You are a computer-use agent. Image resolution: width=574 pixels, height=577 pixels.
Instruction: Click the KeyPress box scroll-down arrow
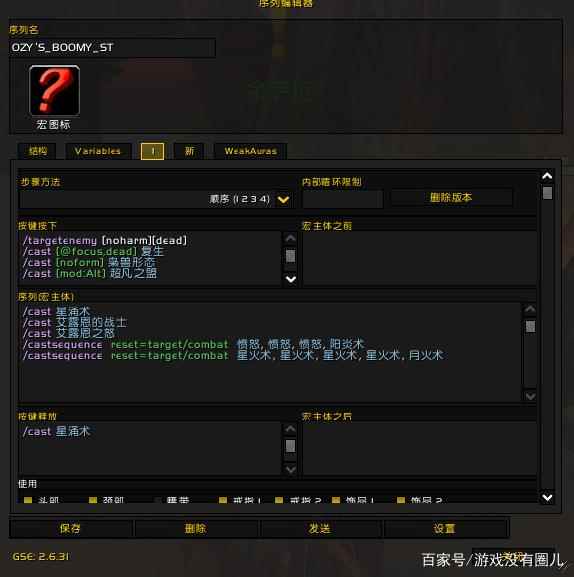click(291, 279)
